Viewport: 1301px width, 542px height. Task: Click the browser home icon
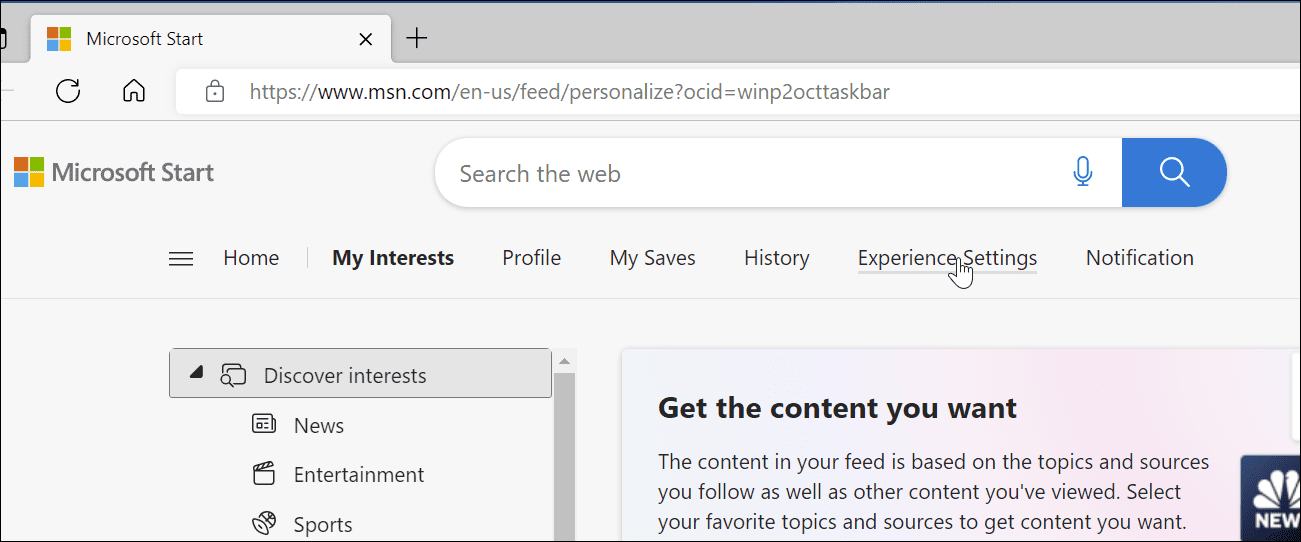(x=133, y=92)
